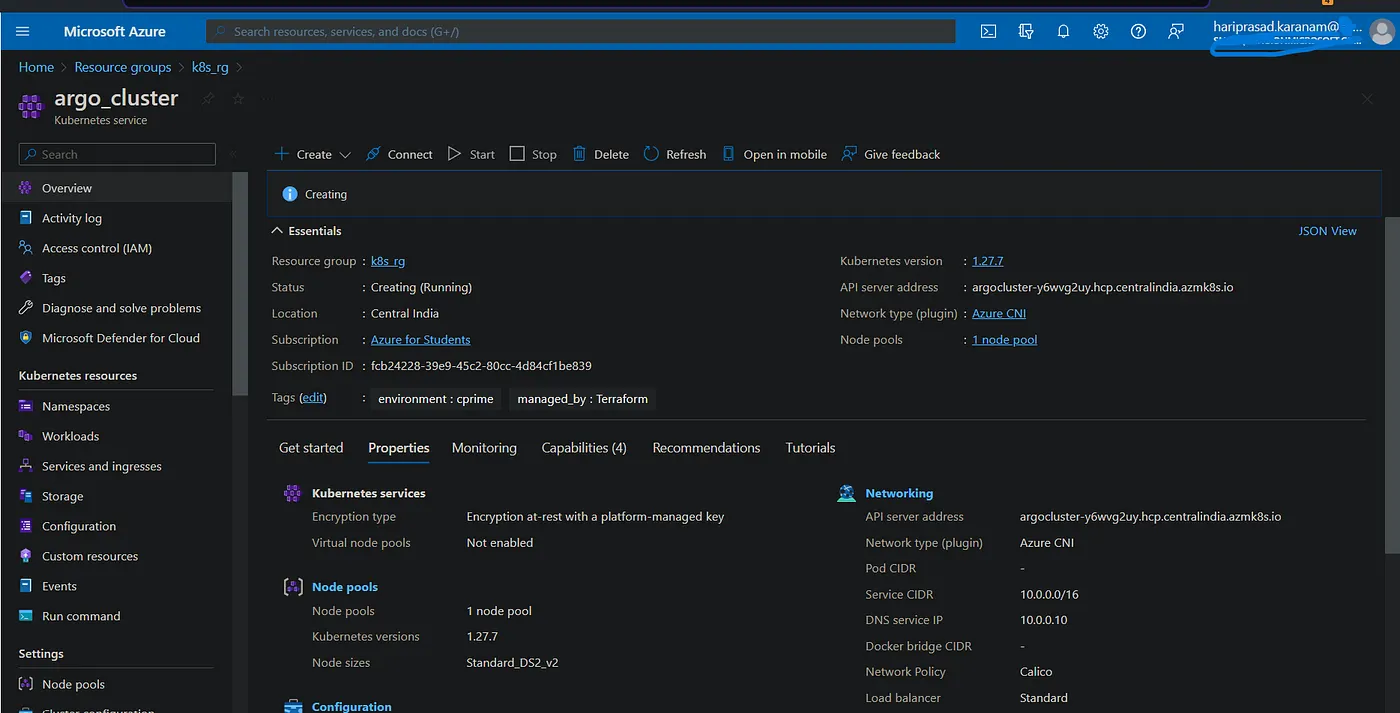Click in the sidebar Search box
This screenshot has height=713, width=1400.
[x=117, y=154]
